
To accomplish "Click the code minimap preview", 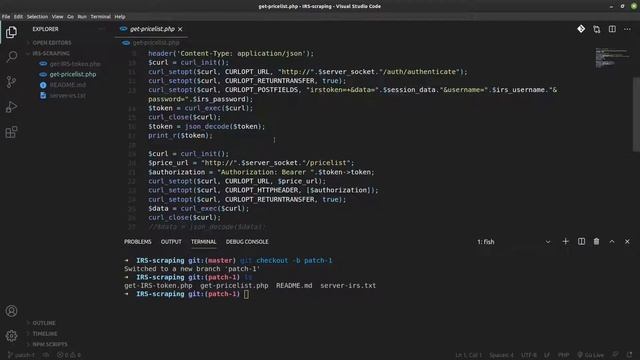I will pyautogui.click(x=612, y=58).
